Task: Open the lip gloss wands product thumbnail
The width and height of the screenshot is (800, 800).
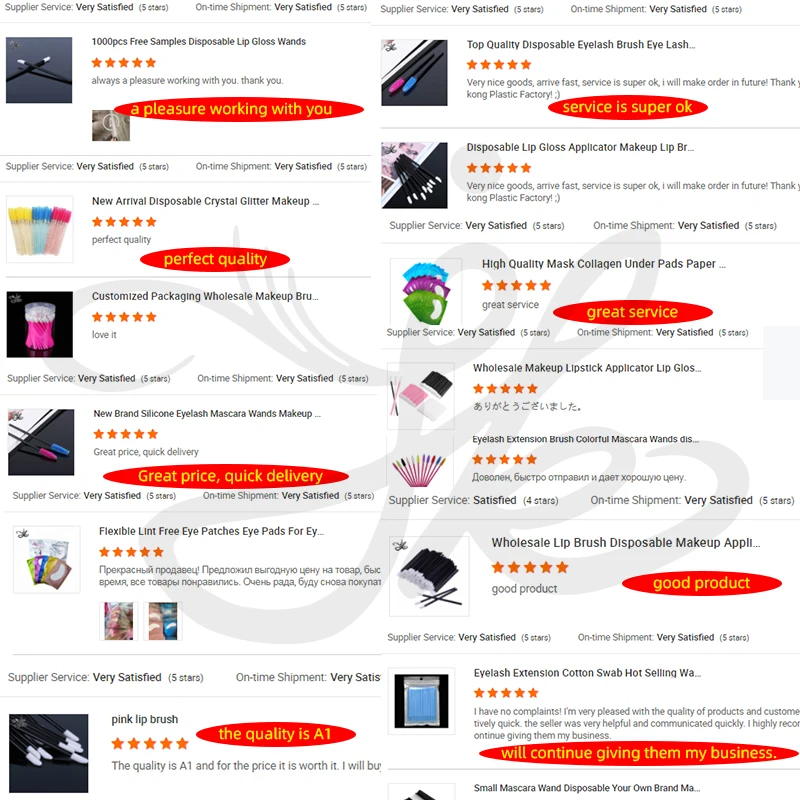Action: (x=39, y=70)
